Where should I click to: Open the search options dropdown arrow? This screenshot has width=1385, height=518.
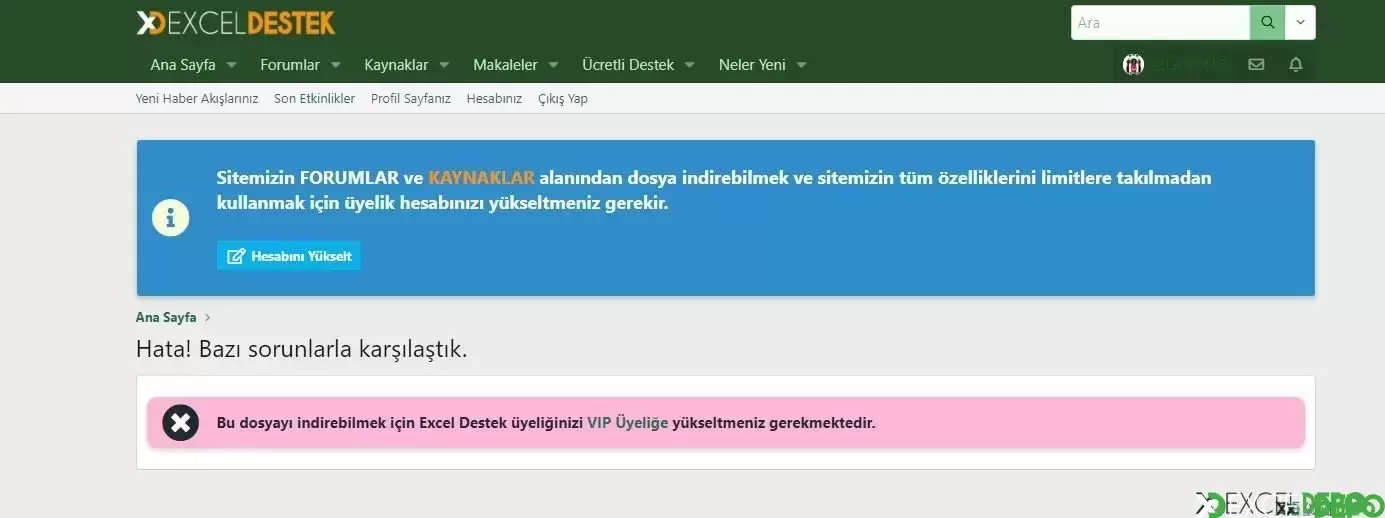(x=1301, y=22)
